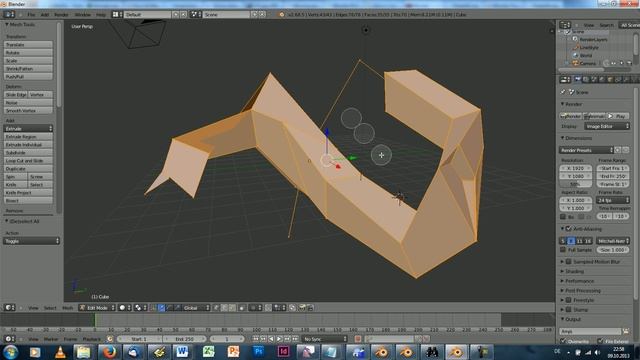Open Firefox from the taskbar
This screenshot has width=640, height=360.
(109, 352)
